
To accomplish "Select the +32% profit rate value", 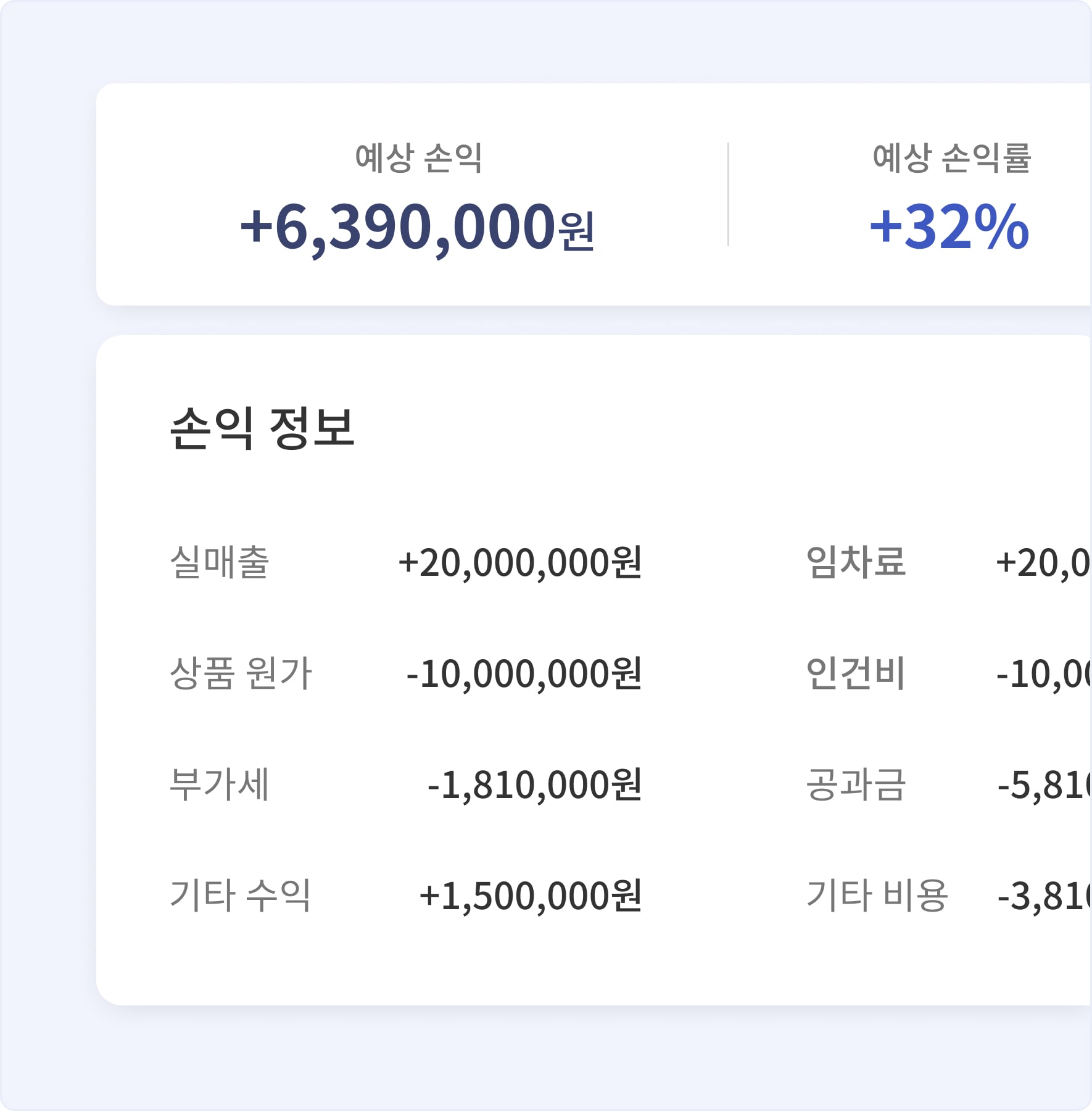I will 949,227.
